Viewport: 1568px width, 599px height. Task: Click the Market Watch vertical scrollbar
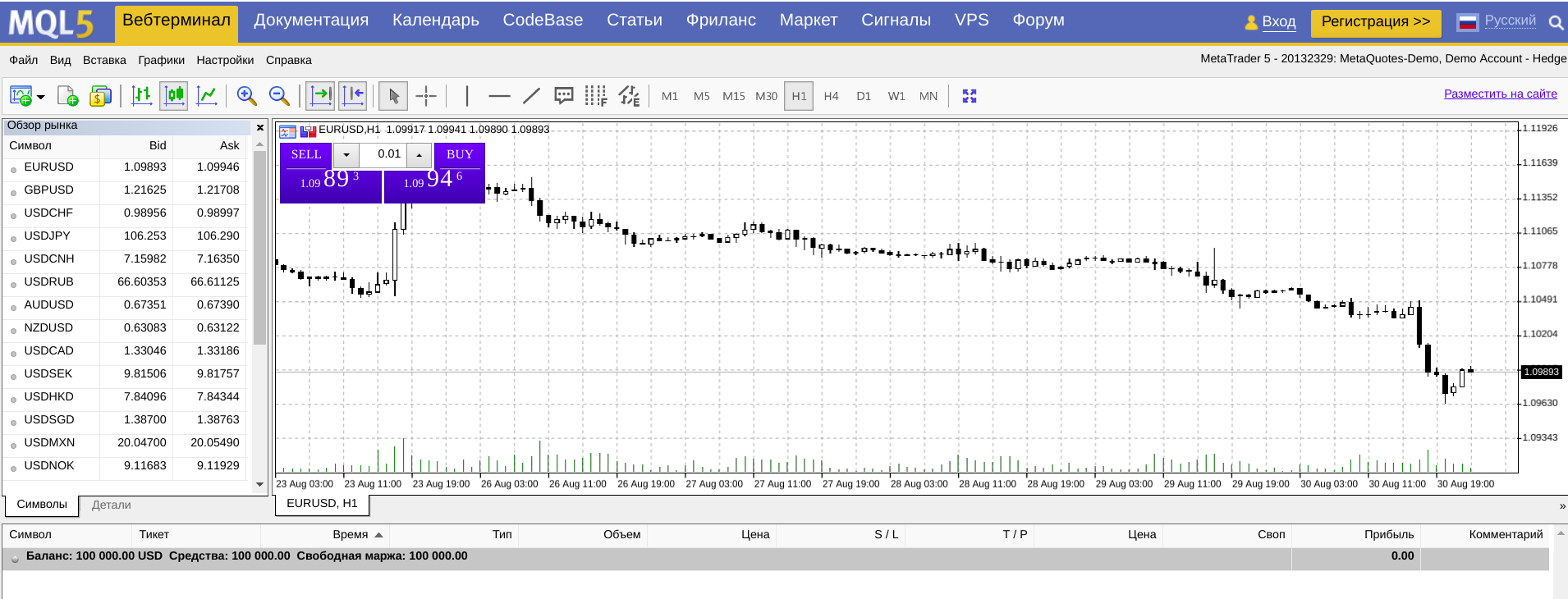pyautogui.click(x=259, y=246)
